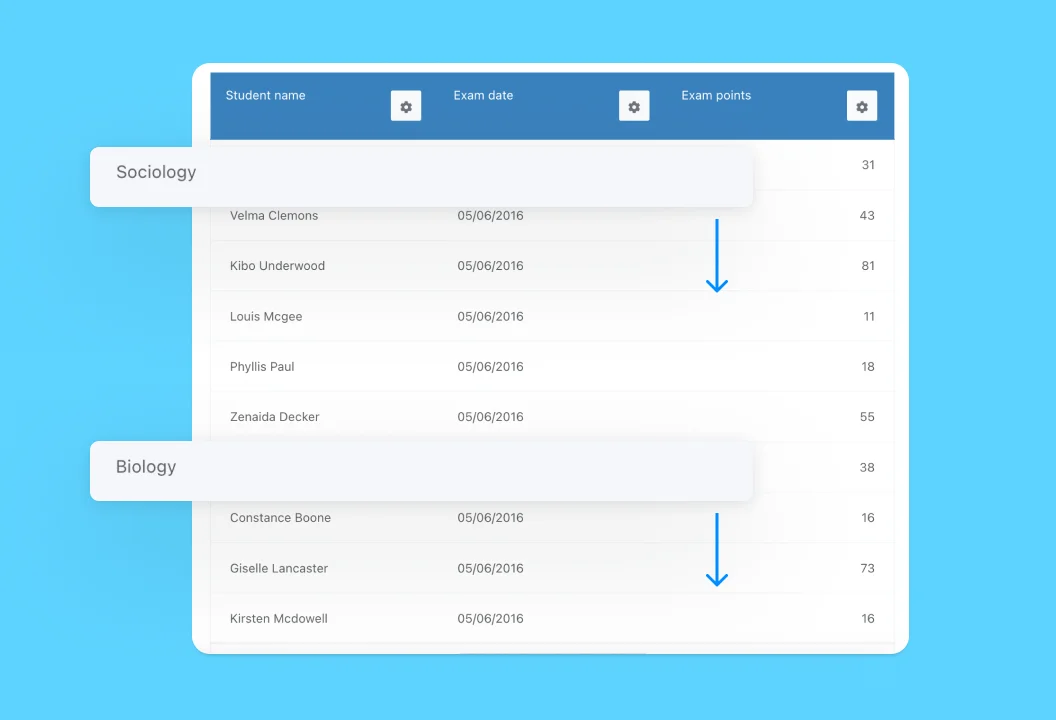Open the Exam points column settings gear
Viewport: 1056px width, 720px height.
pyautogui.click(x=862, y=105)
